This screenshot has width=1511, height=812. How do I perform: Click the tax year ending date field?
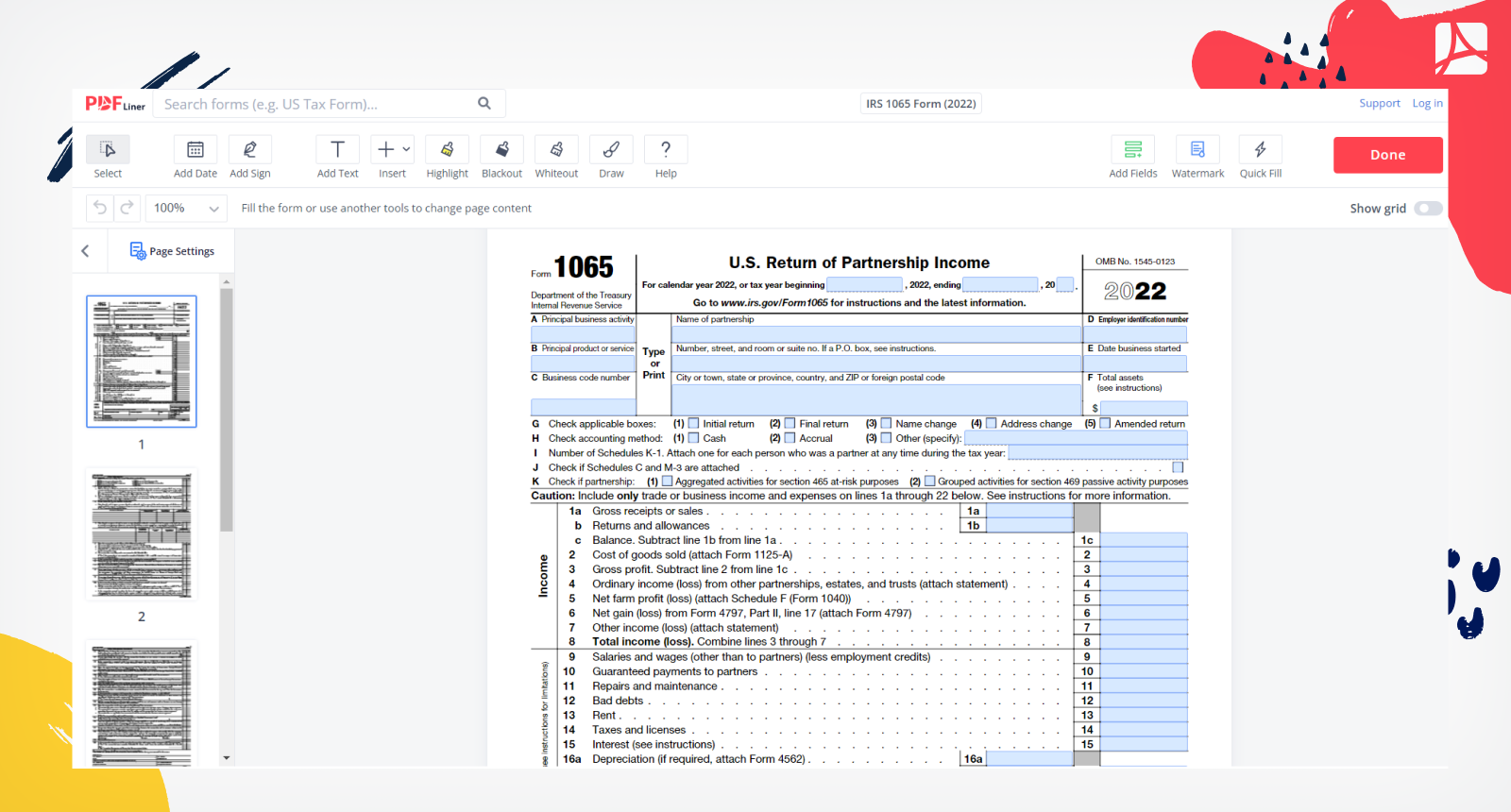point(1001,285)
